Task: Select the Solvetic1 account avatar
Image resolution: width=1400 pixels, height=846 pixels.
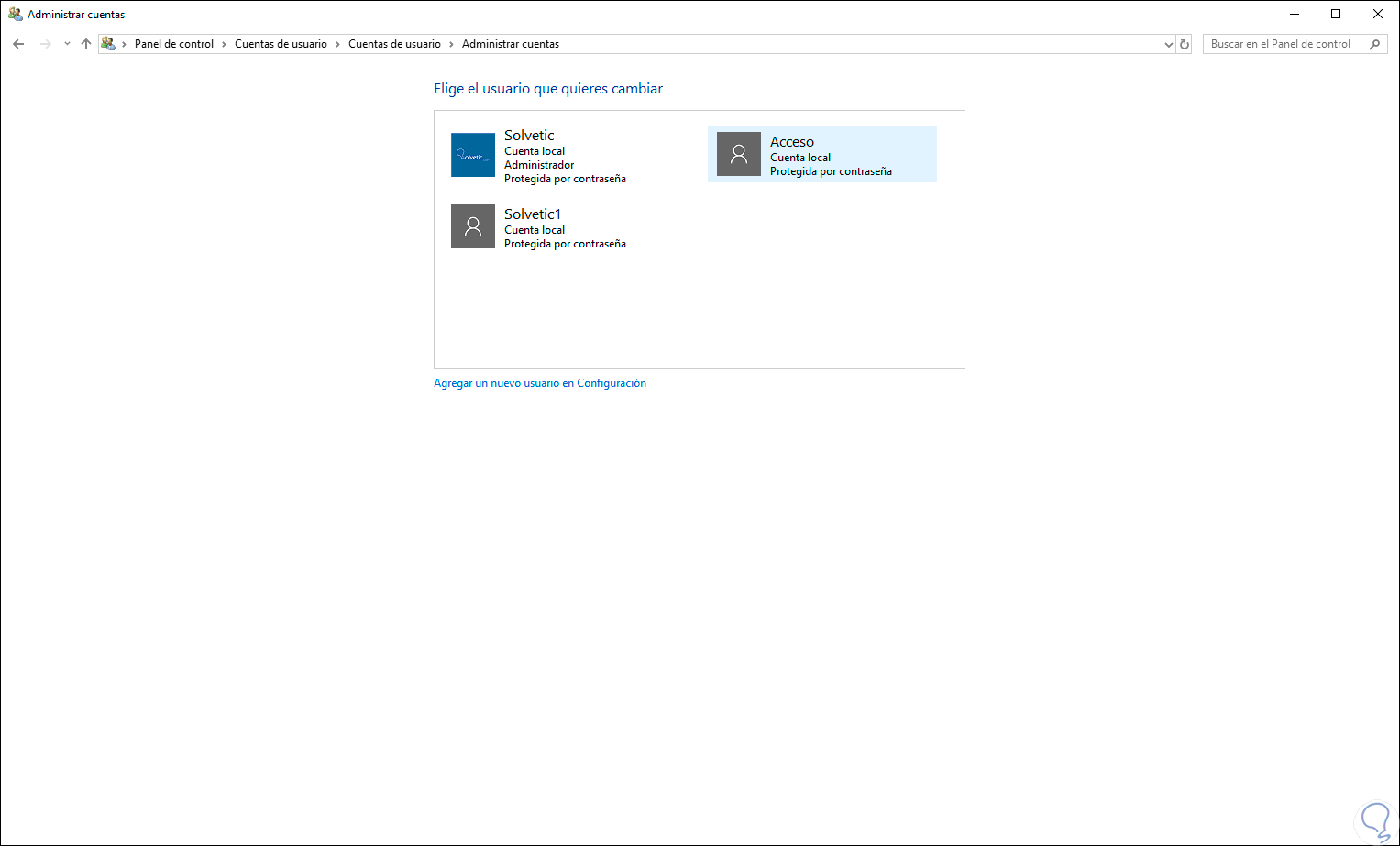Action: click(x=473, y=226)
